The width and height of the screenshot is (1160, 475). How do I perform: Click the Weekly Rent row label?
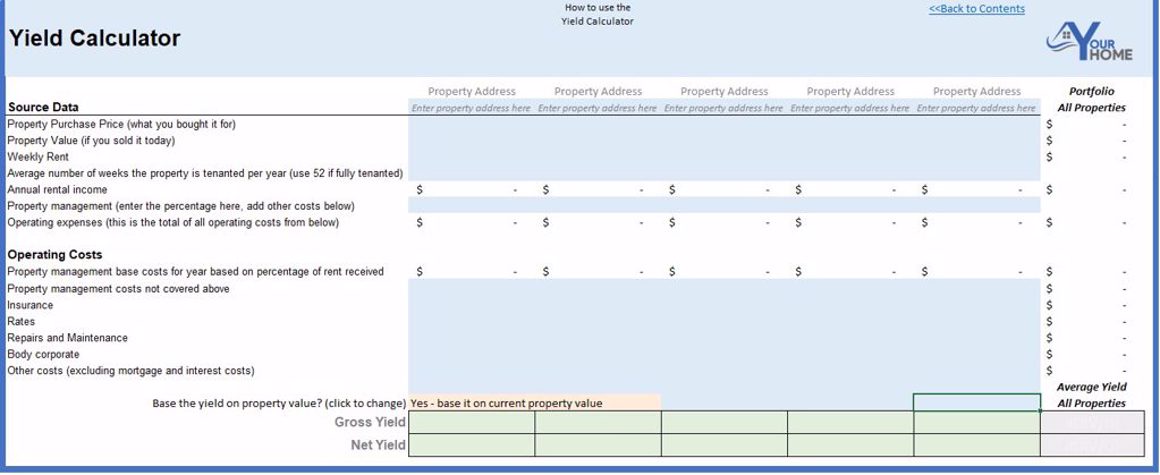[x=38, y=157]
